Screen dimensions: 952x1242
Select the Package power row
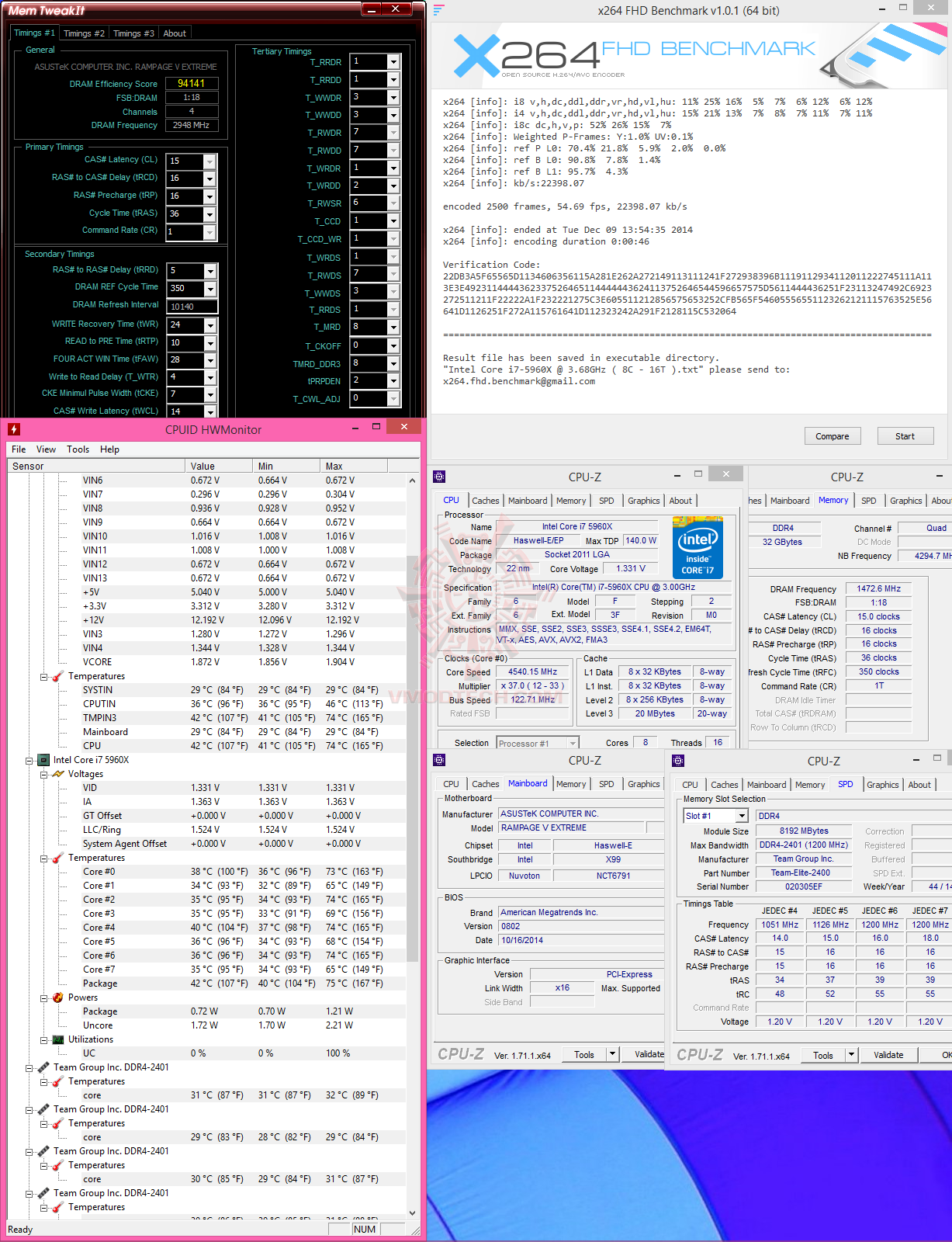click(x=206, y=1011)
